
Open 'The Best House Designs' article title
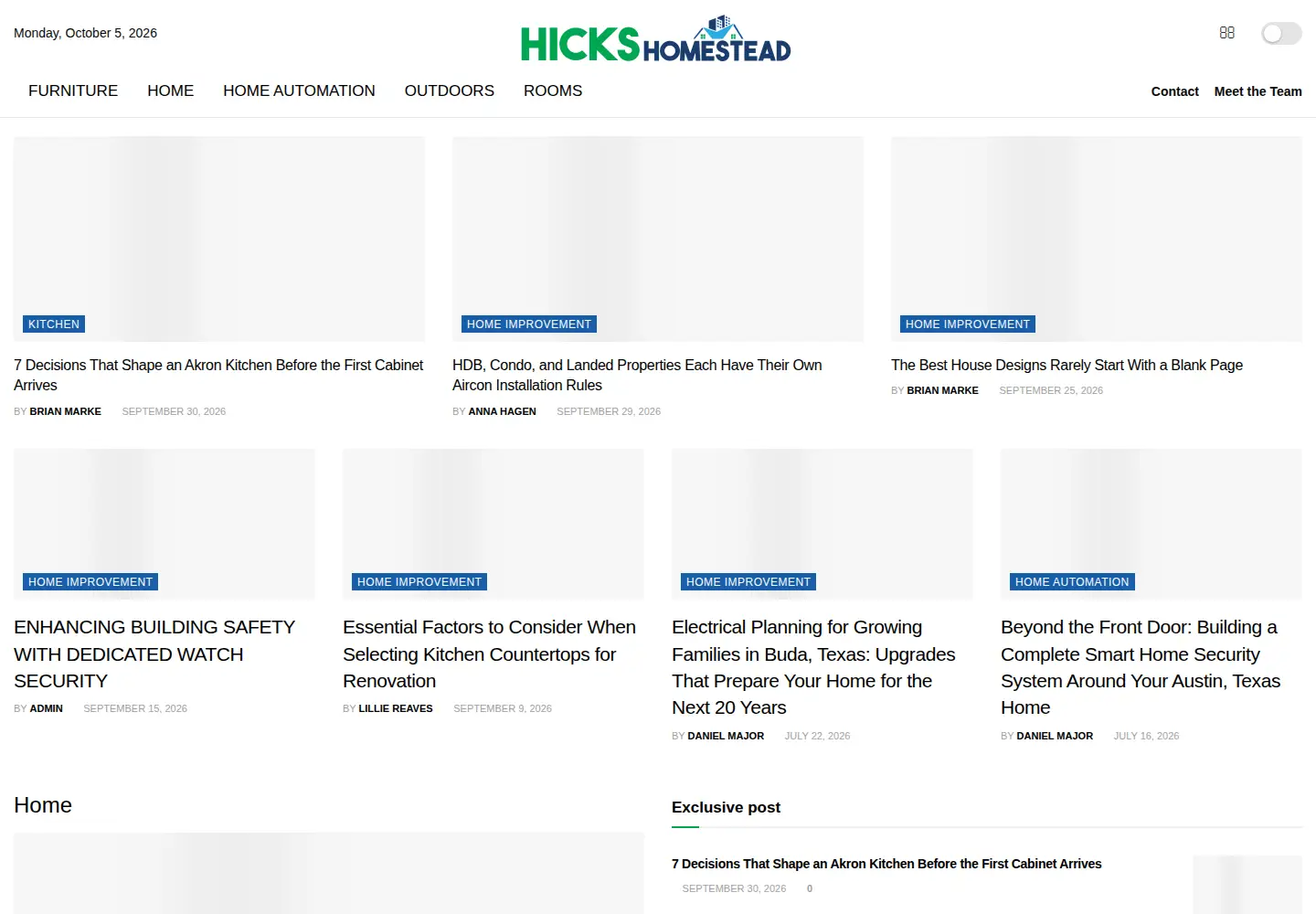pos(1067,365)
